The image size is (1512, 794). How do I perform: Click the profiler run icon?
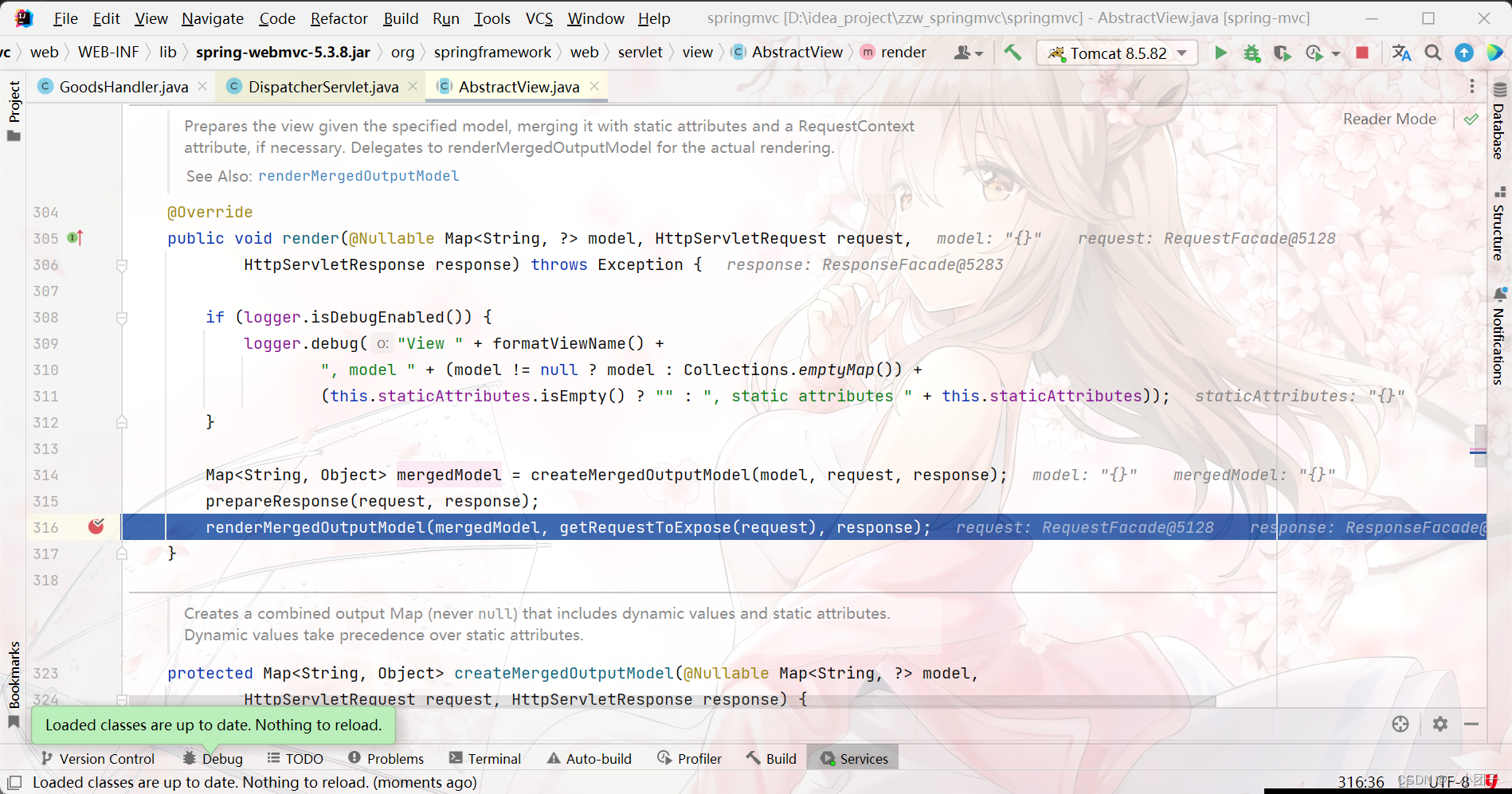(1314, 53)
